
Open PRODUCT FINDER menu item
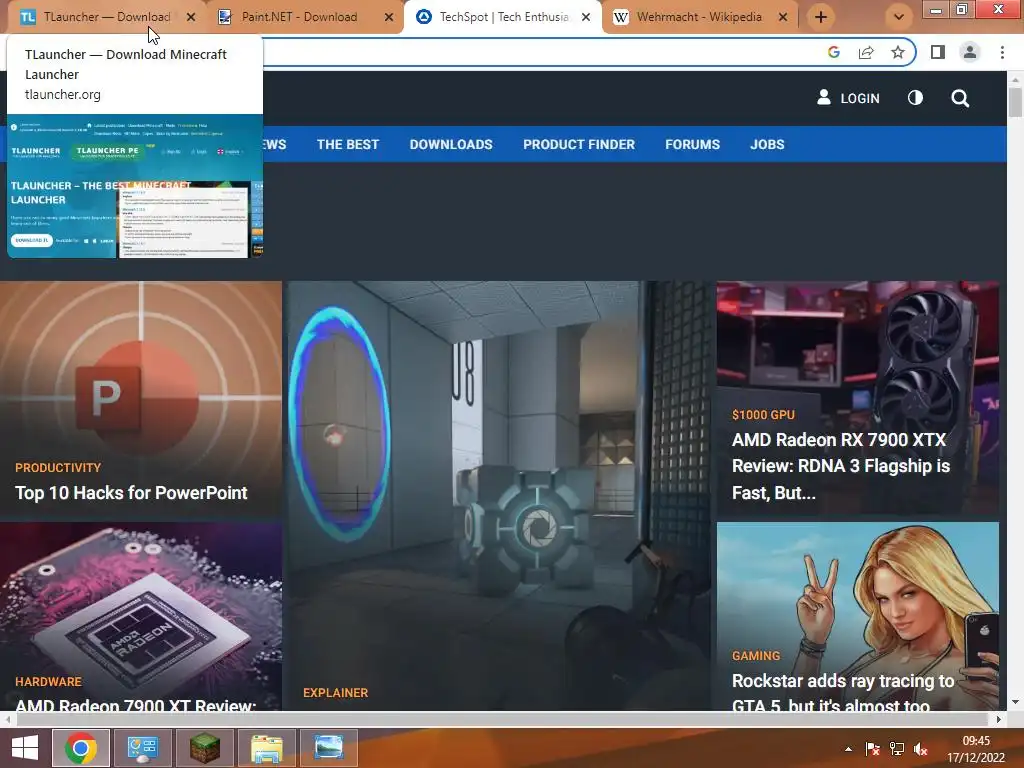pos(579,144)
